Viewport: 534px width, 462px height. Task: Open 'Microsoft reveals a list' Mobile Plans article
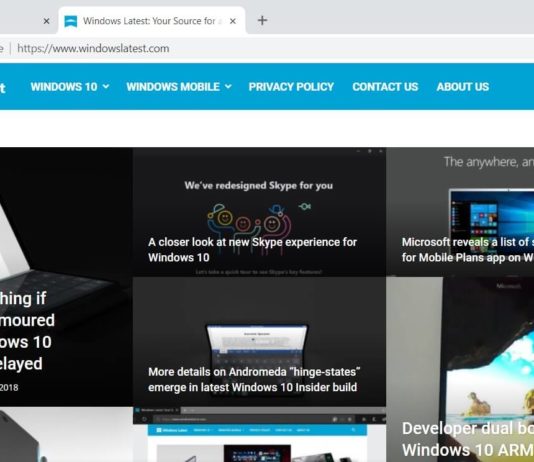coord(468,250)
